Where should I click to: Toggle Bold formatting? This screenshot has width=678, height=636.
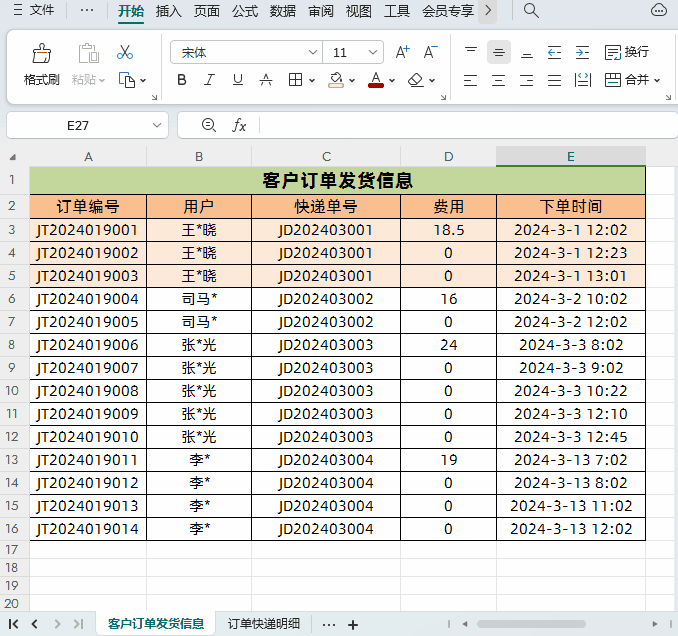tap(182, 80)
